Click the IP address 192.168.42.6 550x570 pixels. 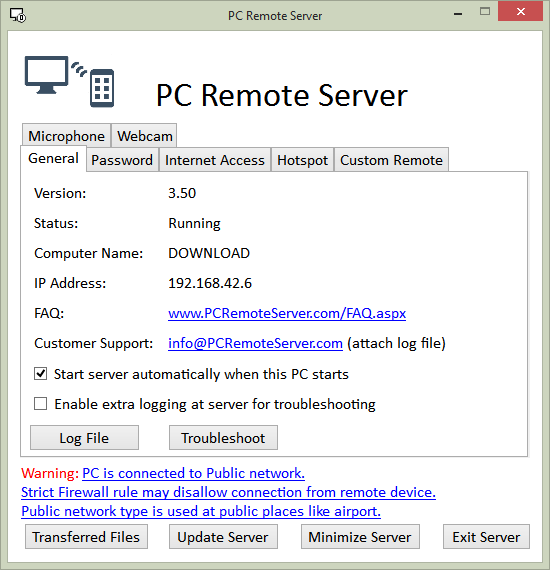pyautogui.click(x=210, y=283)
